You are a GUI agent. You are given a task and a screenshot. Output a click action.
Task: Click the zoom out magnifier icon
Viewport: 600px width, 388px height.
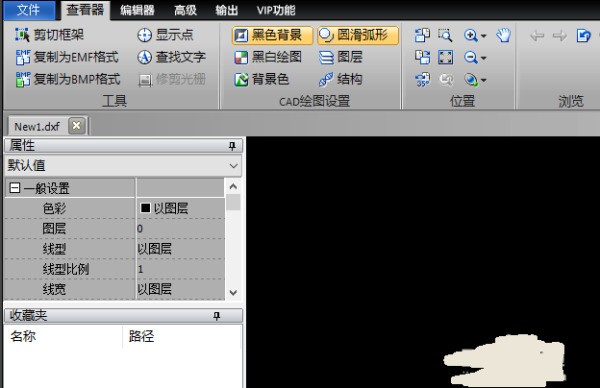pos(470,57)
